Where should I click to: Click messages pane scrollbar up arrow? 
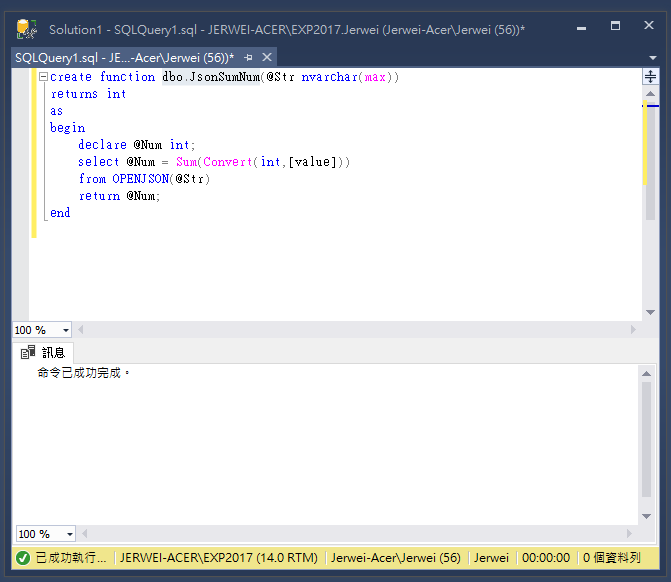pyautogui.click(x=647, y=374)
